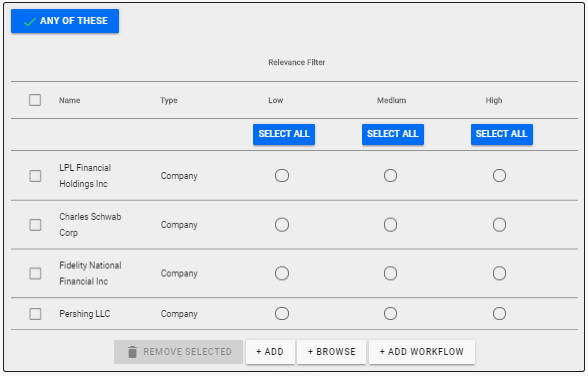
Task: Set Fidelity National Financial relevance to High
Action: (499, 273)
